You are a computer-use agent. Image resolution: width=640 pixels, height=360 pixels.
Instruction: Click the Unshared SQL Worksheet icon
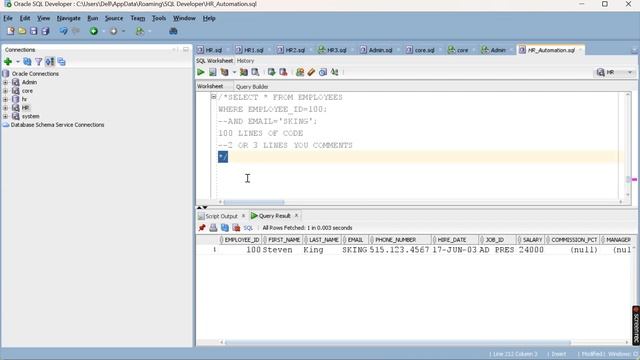300,72
